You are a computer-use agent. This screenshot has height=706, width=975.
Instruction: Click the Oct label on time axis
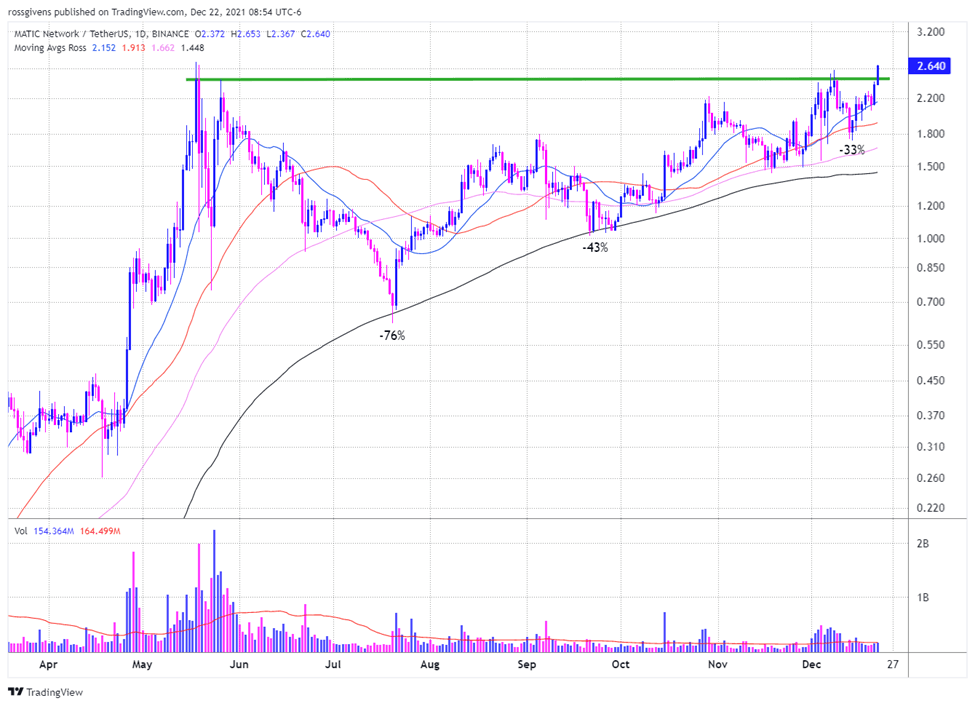coord(621,664)
